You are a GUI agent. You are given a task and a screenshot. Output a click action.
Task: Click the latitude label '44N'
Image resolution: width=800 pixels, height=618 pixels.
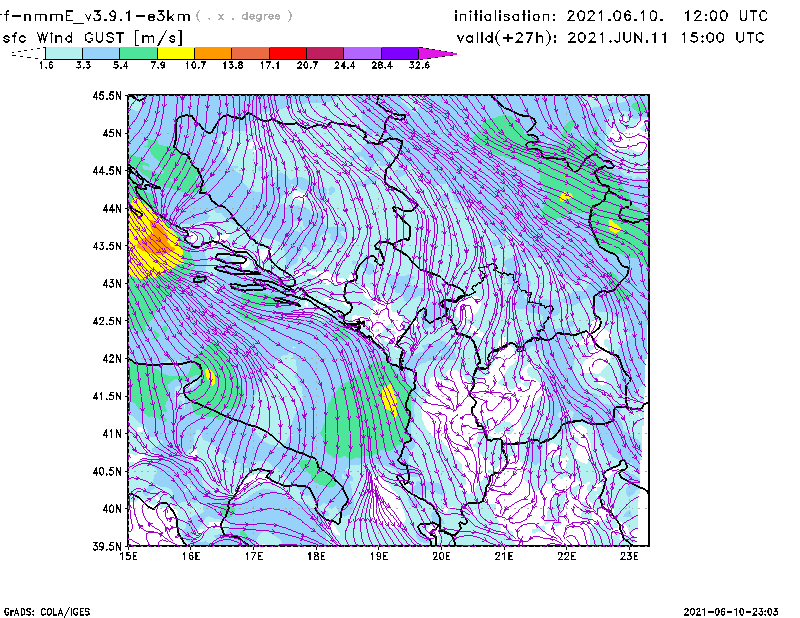click(x=112, y=208)
